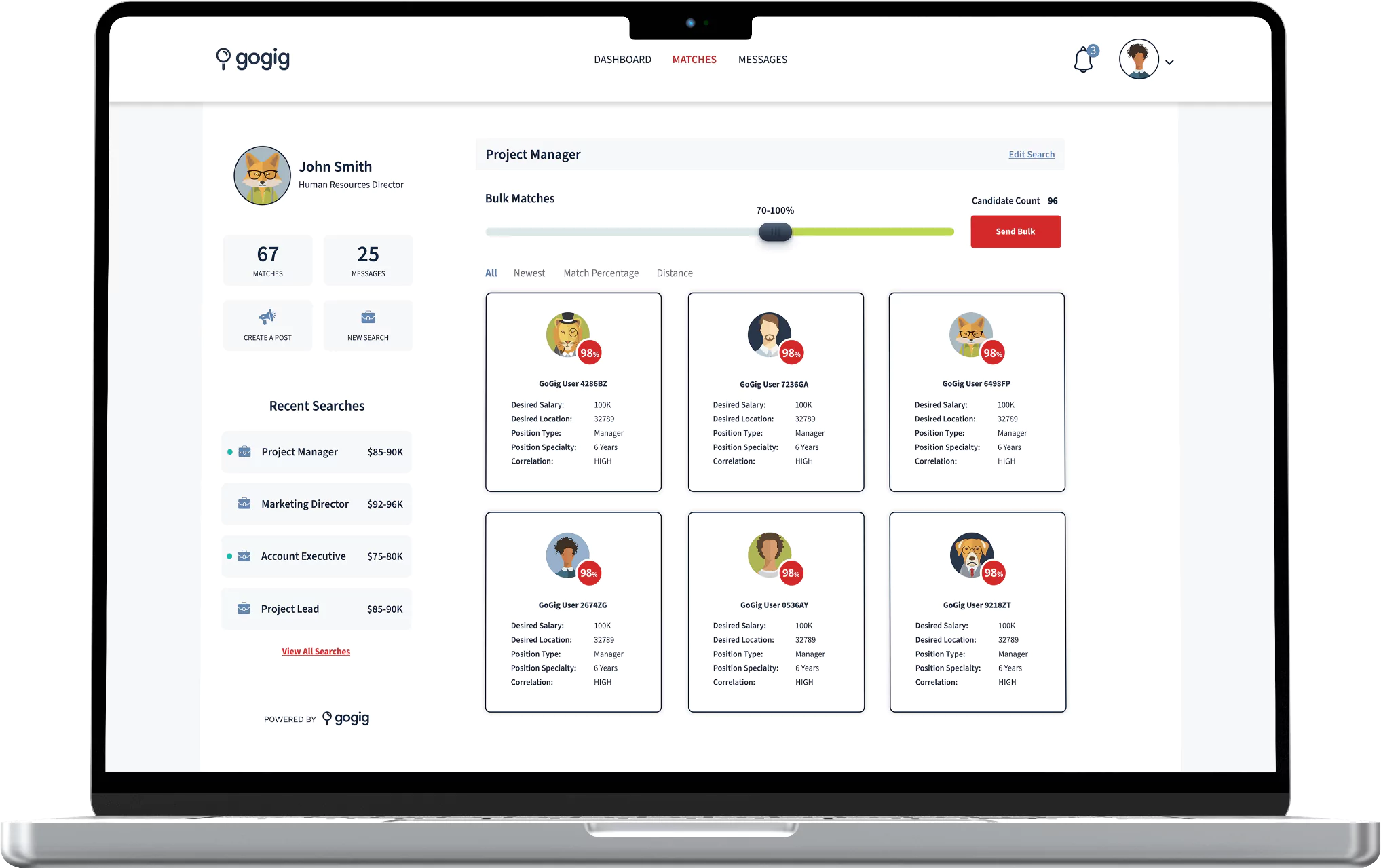The image size is (1381, 868).
Task: Click the notification bell icon
Action: point(1083,59)
